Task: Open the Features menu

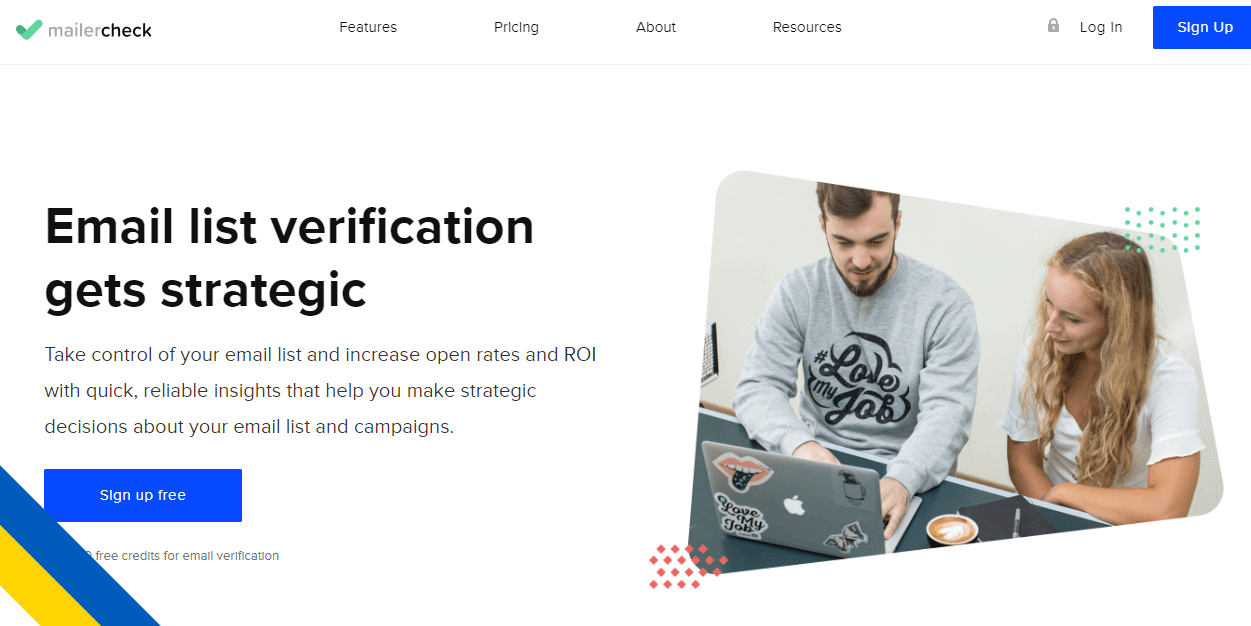Action: [x=368, y=28]
